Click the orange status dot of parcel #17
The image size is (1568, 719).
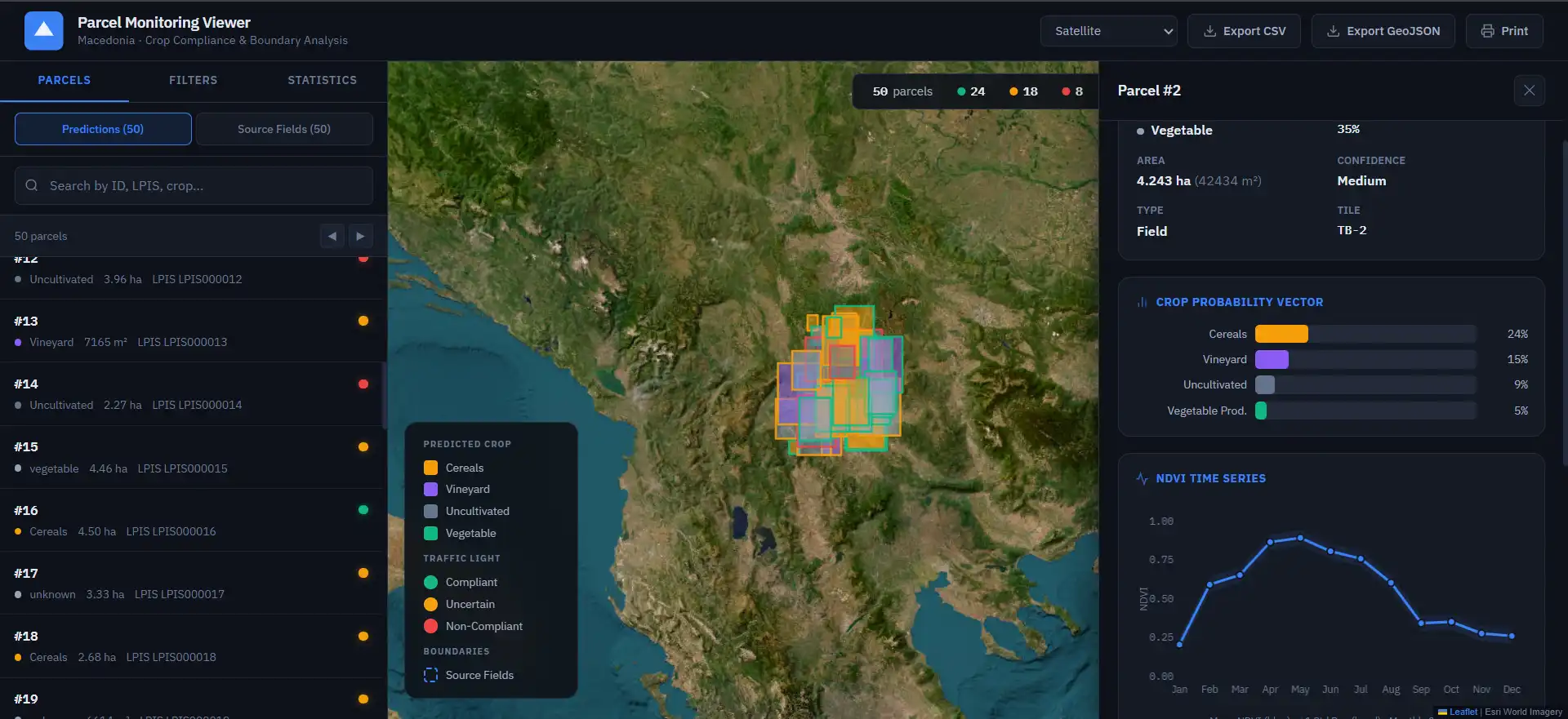(363, 573)
